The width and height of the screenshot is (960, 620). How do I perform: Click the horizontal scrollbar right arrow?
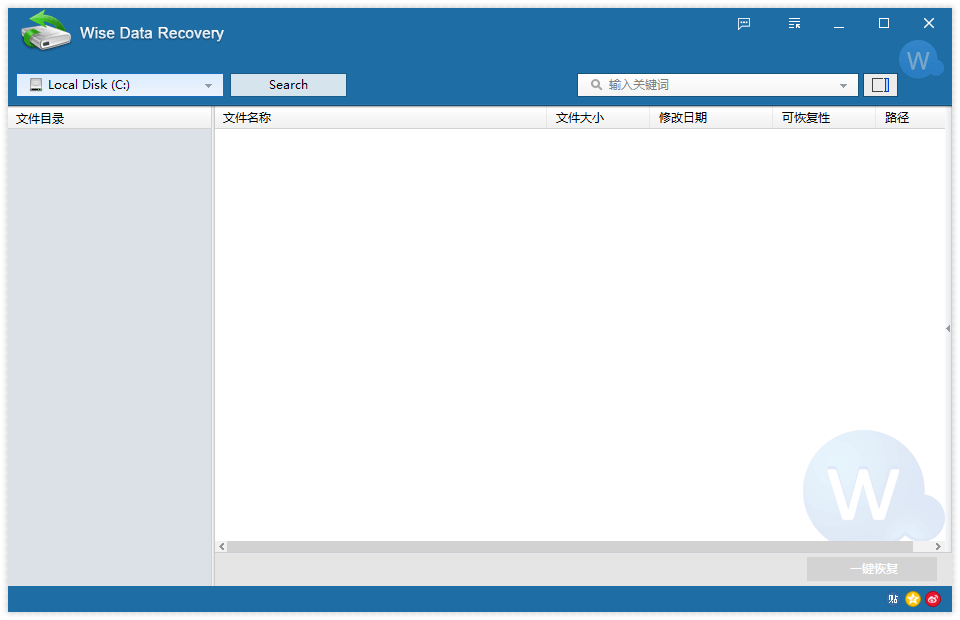click(x=938, y=547)
